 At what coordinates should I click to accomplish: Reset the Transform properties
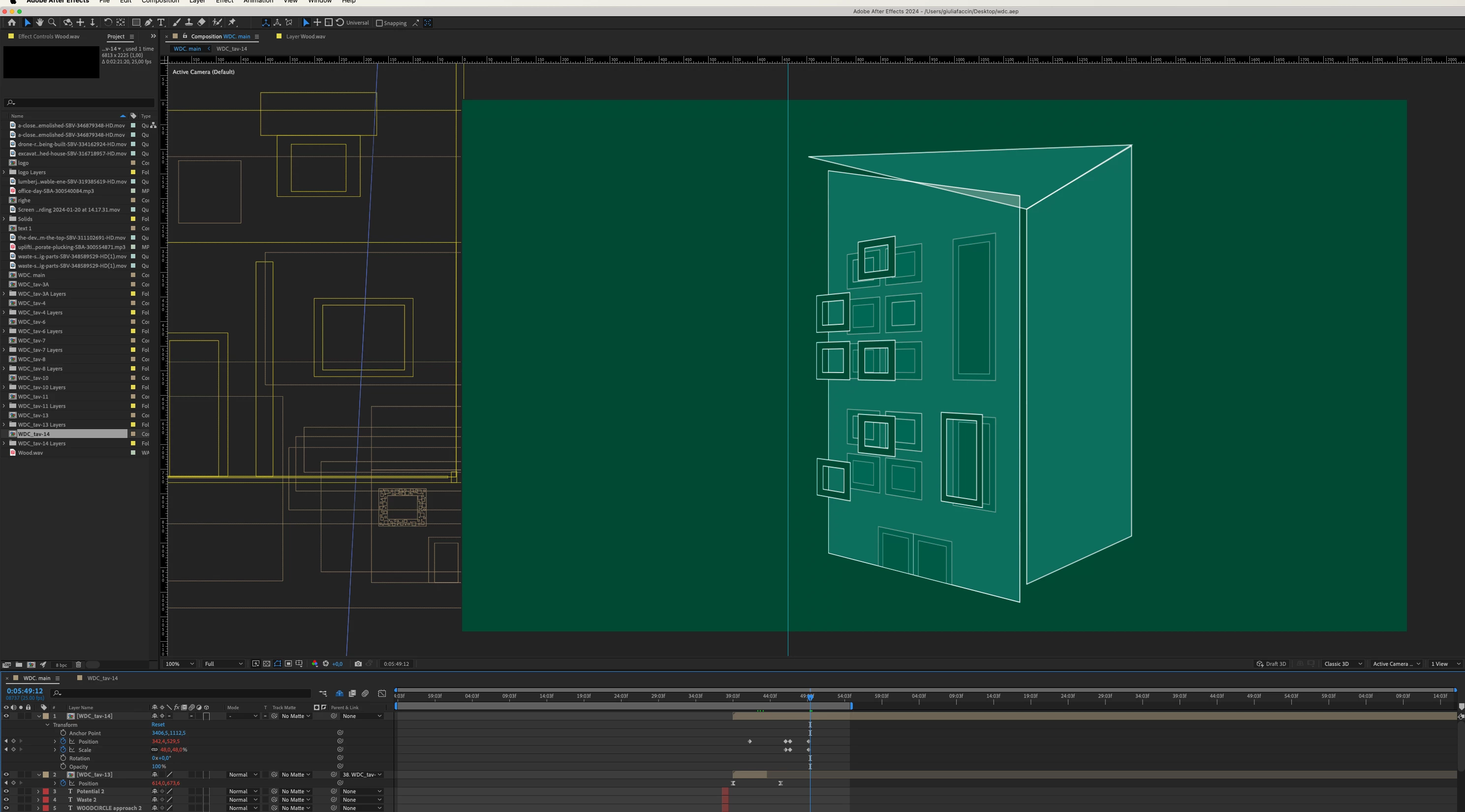click(x=157, y=724)
